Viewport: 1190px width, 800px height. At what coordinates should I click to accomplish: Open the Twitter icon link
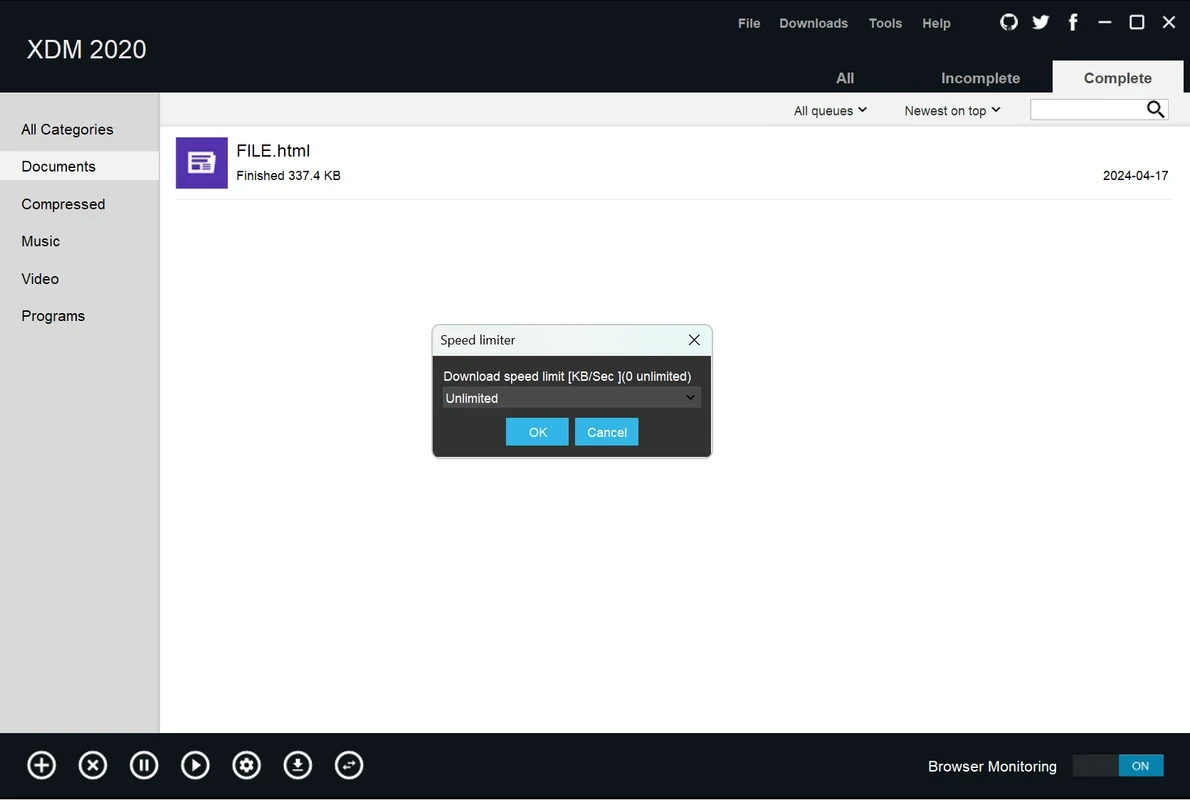[1040, 22]
